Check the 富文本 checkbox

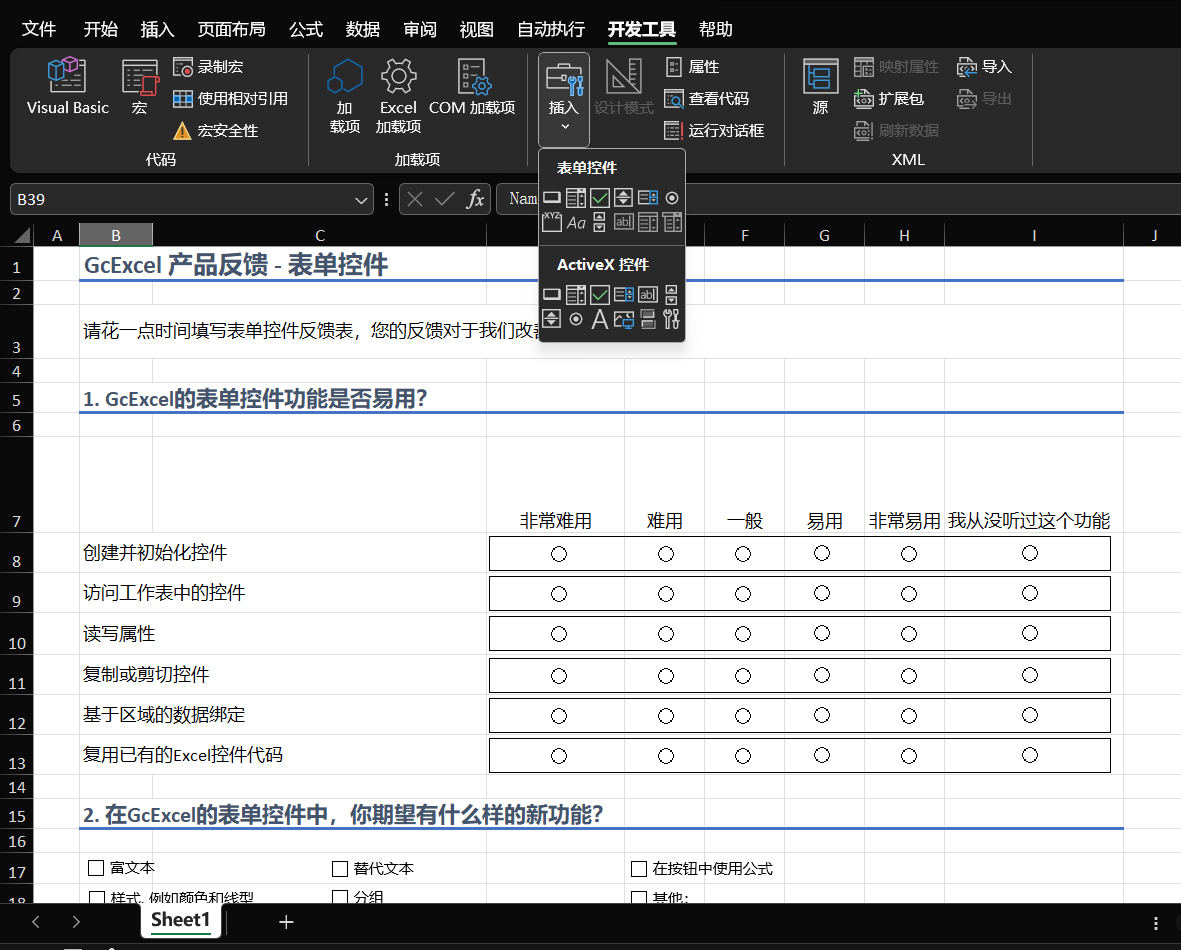(x=96, y=868)
